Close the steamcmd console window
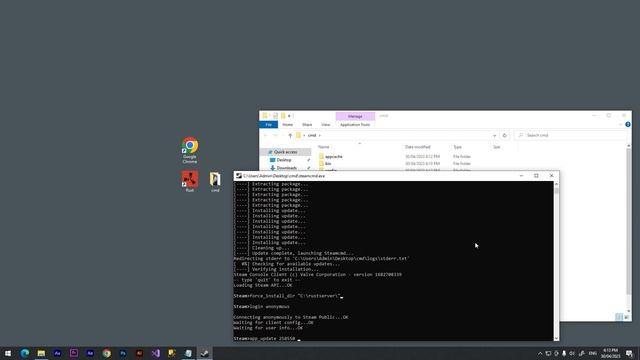The image size is (640, 360). coord(551,176)
